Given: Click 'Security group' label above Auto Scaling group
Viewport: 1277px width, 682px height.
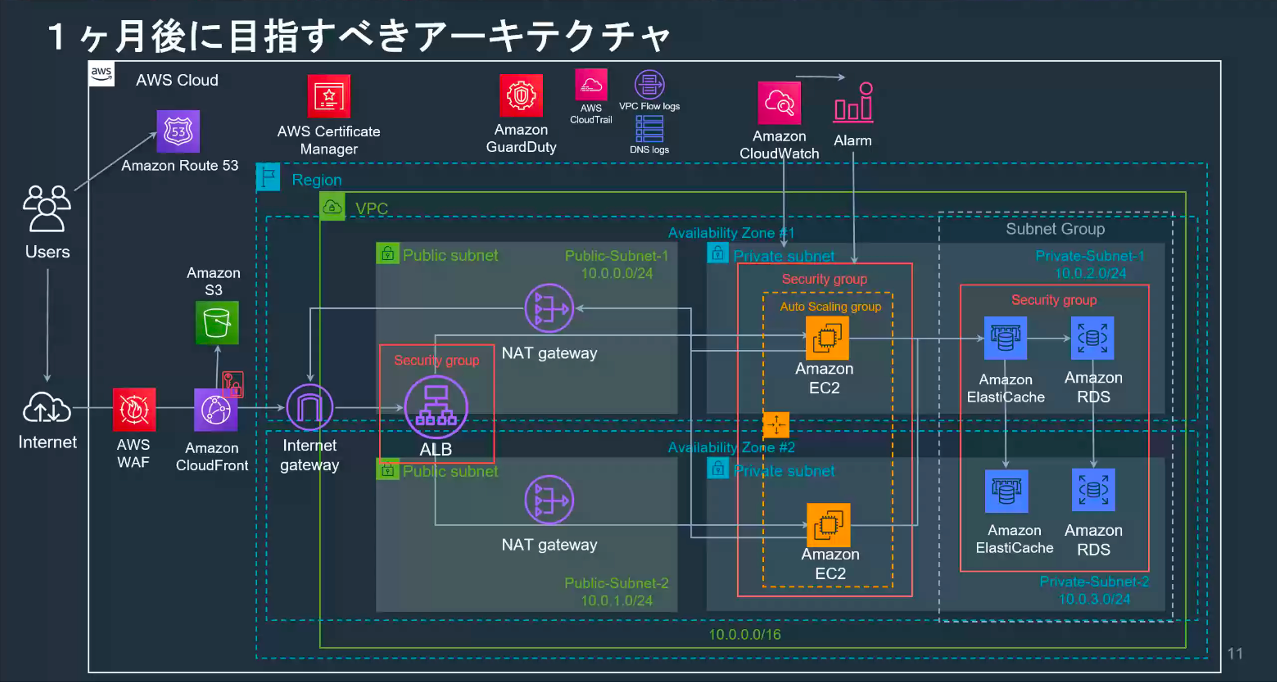Looking at the screenshot, I should tap(825, 279).
